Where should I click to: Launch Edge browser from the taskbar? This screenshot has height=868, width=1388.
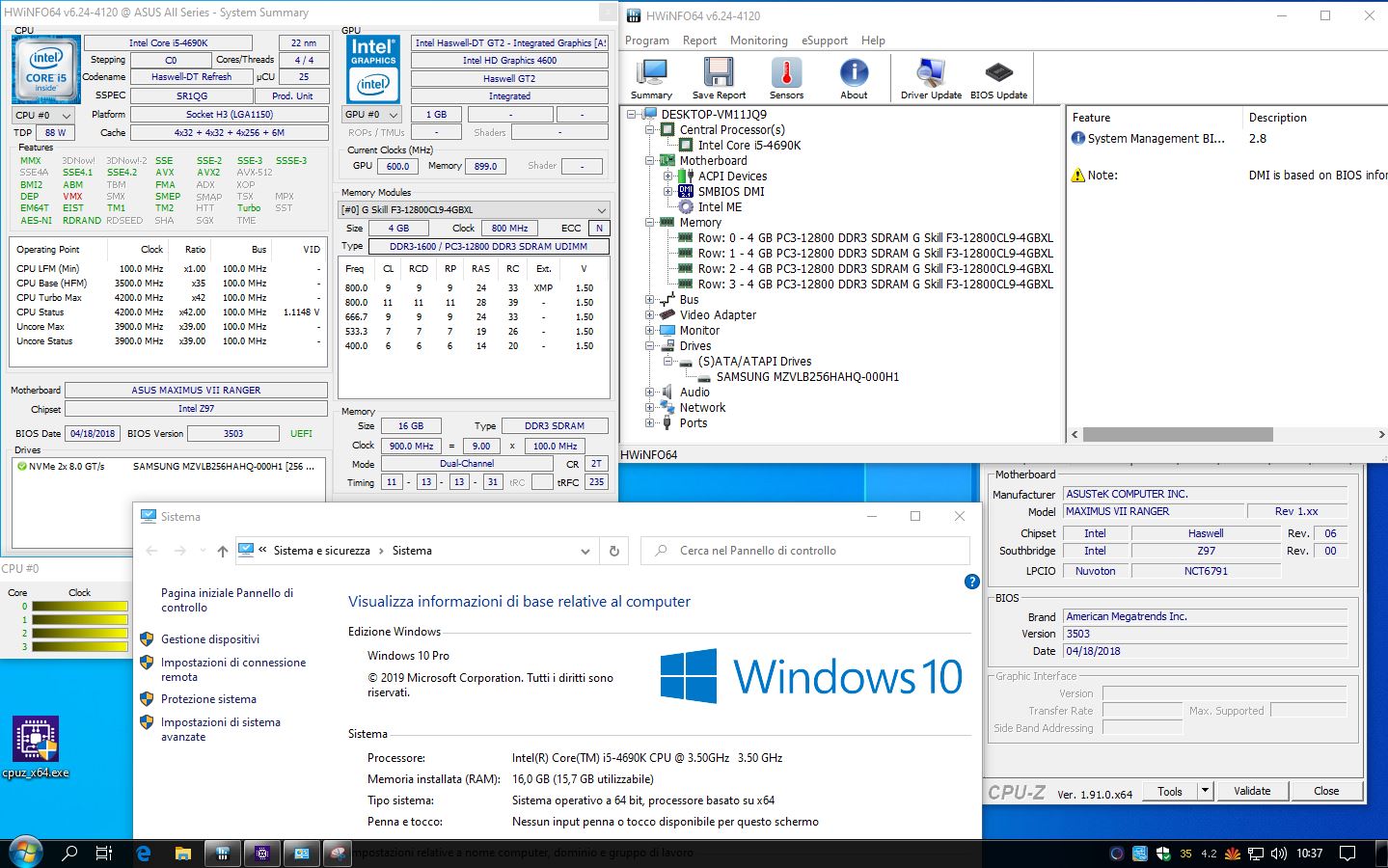click(144, 854)
